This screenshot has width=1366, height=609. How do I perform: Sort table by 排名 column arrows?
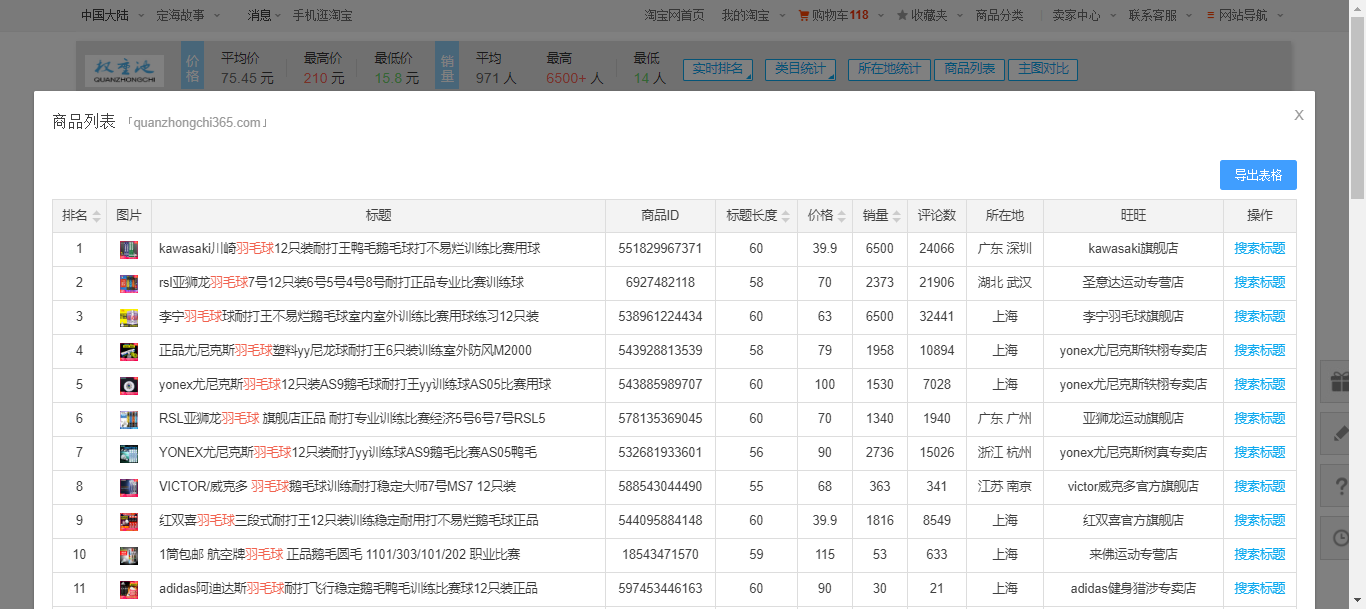pos(97,216)
